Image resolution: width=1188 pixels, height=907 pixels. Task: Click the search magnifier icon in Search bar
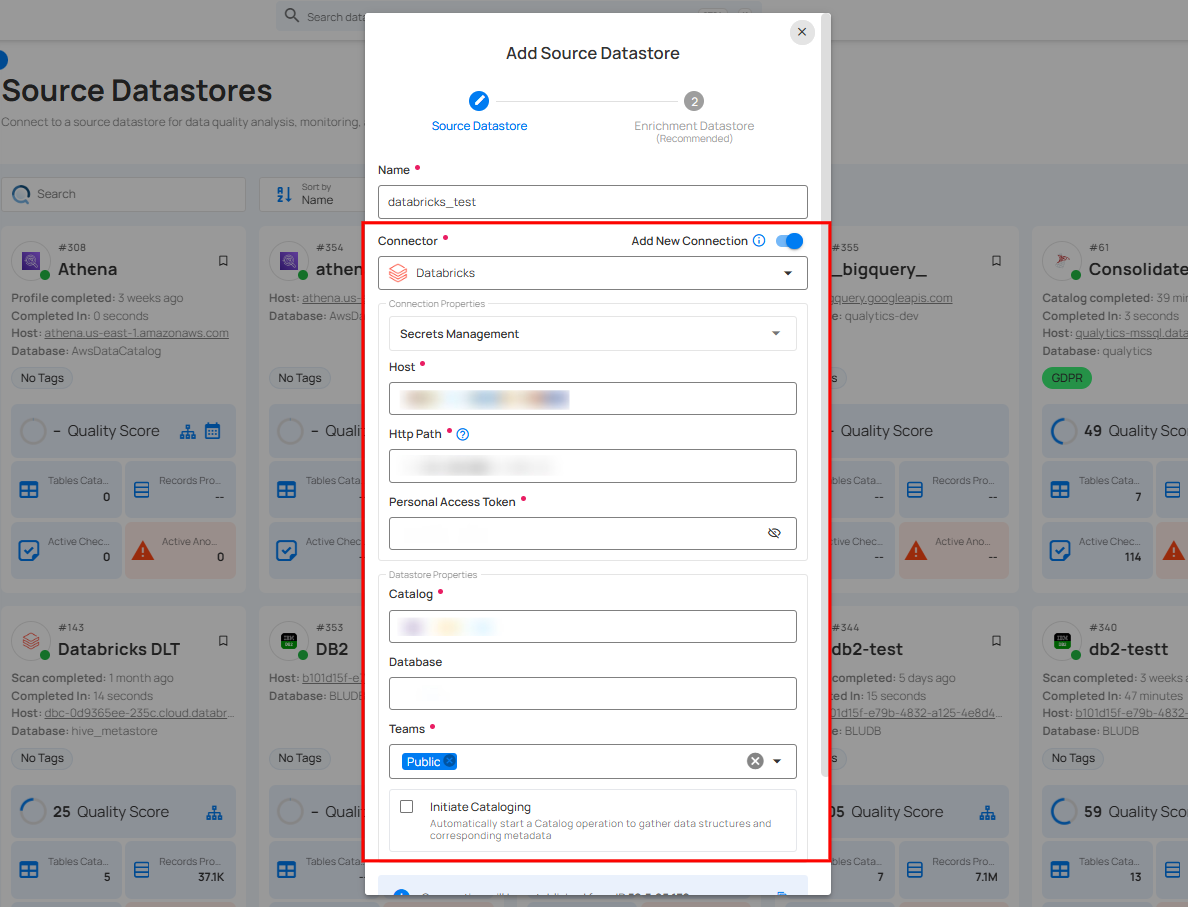[21, 194]
